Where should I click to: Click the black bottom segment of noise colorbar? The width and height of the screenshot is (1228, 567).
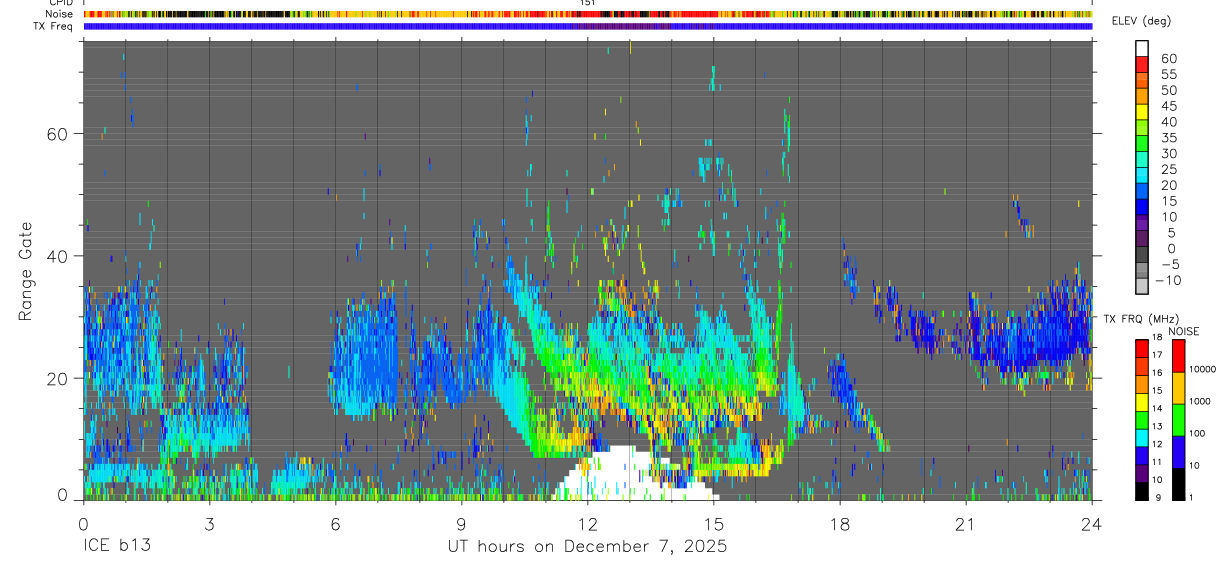pyautogui.click(x=1177, y=484)
